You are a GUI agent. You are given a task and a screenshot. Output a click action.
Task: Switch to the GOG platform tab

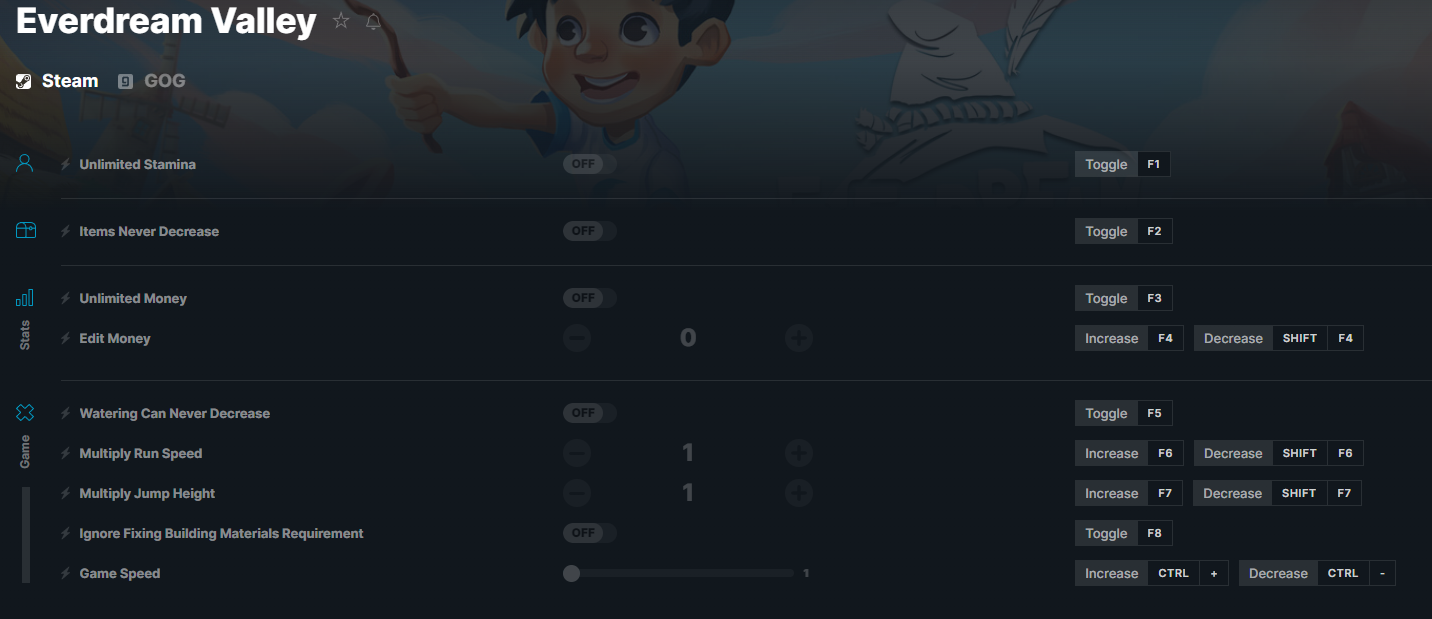152,81
